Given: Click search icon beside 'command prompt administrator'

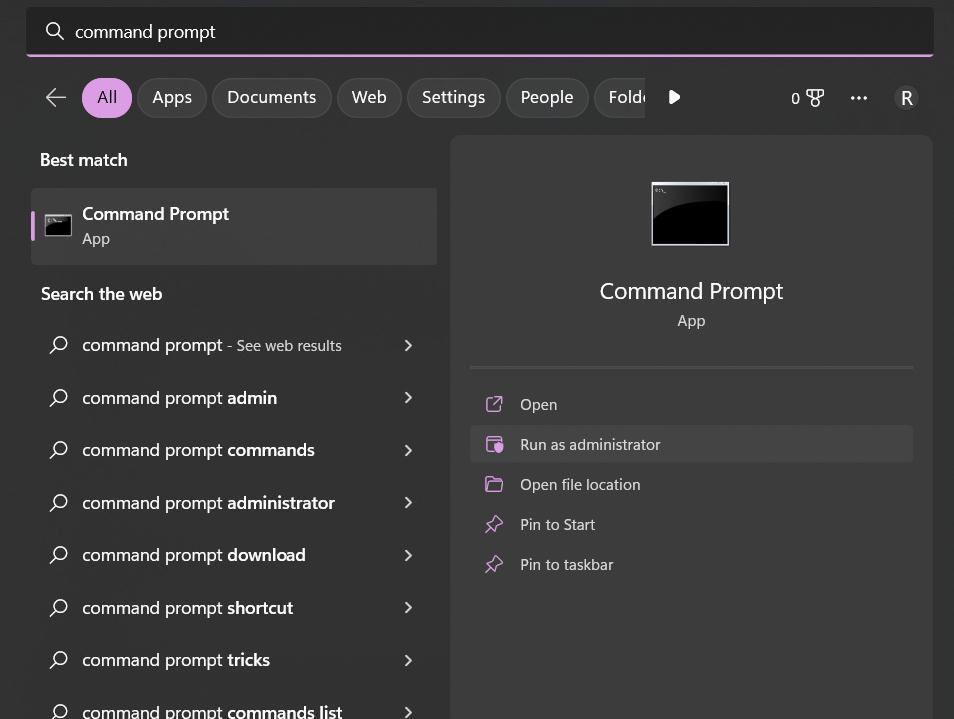Looking at the screenshot, I should (58, 503).
